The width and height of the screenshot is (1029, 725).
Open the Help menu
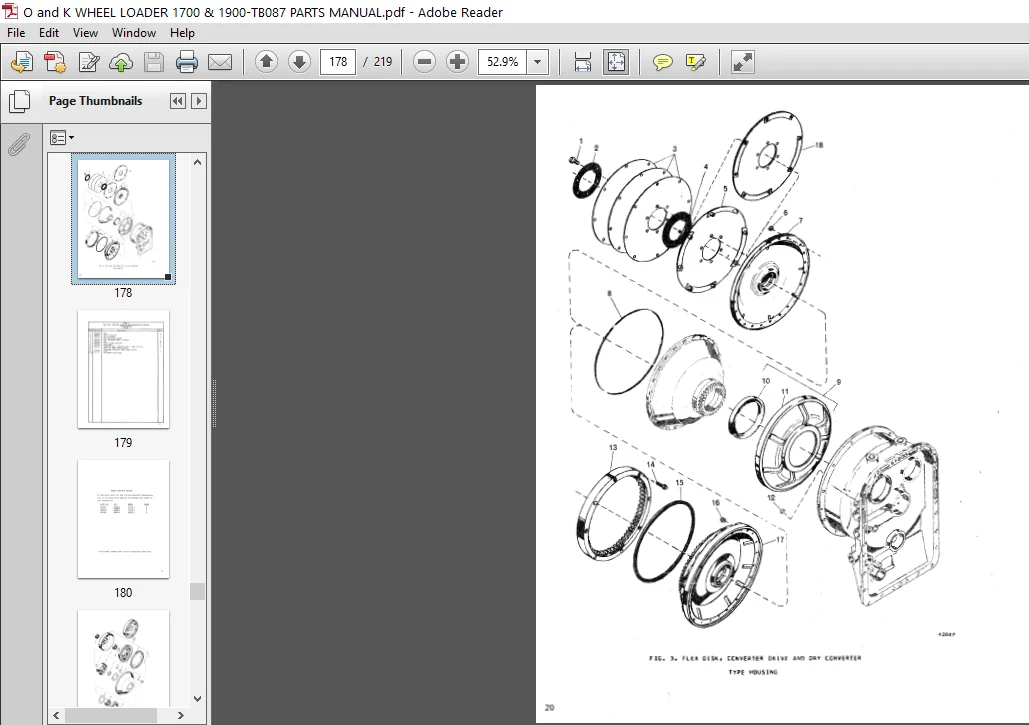[182, 33]
